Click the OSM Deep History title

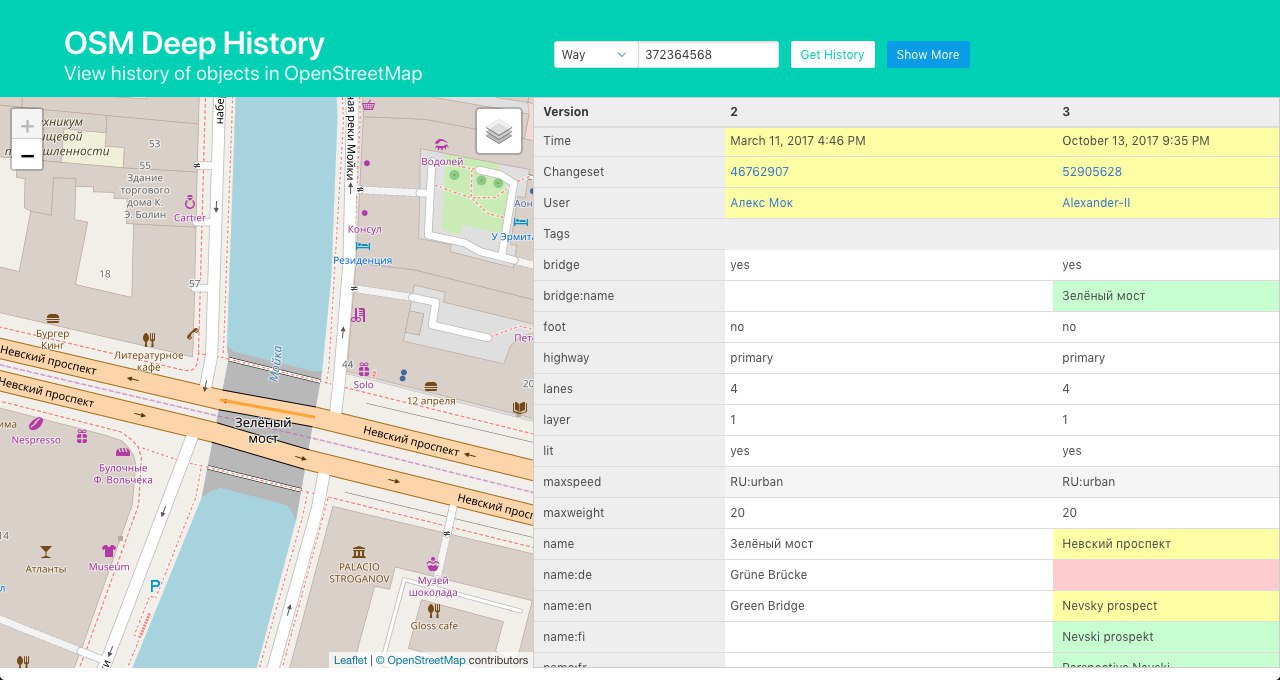point(194,43)
